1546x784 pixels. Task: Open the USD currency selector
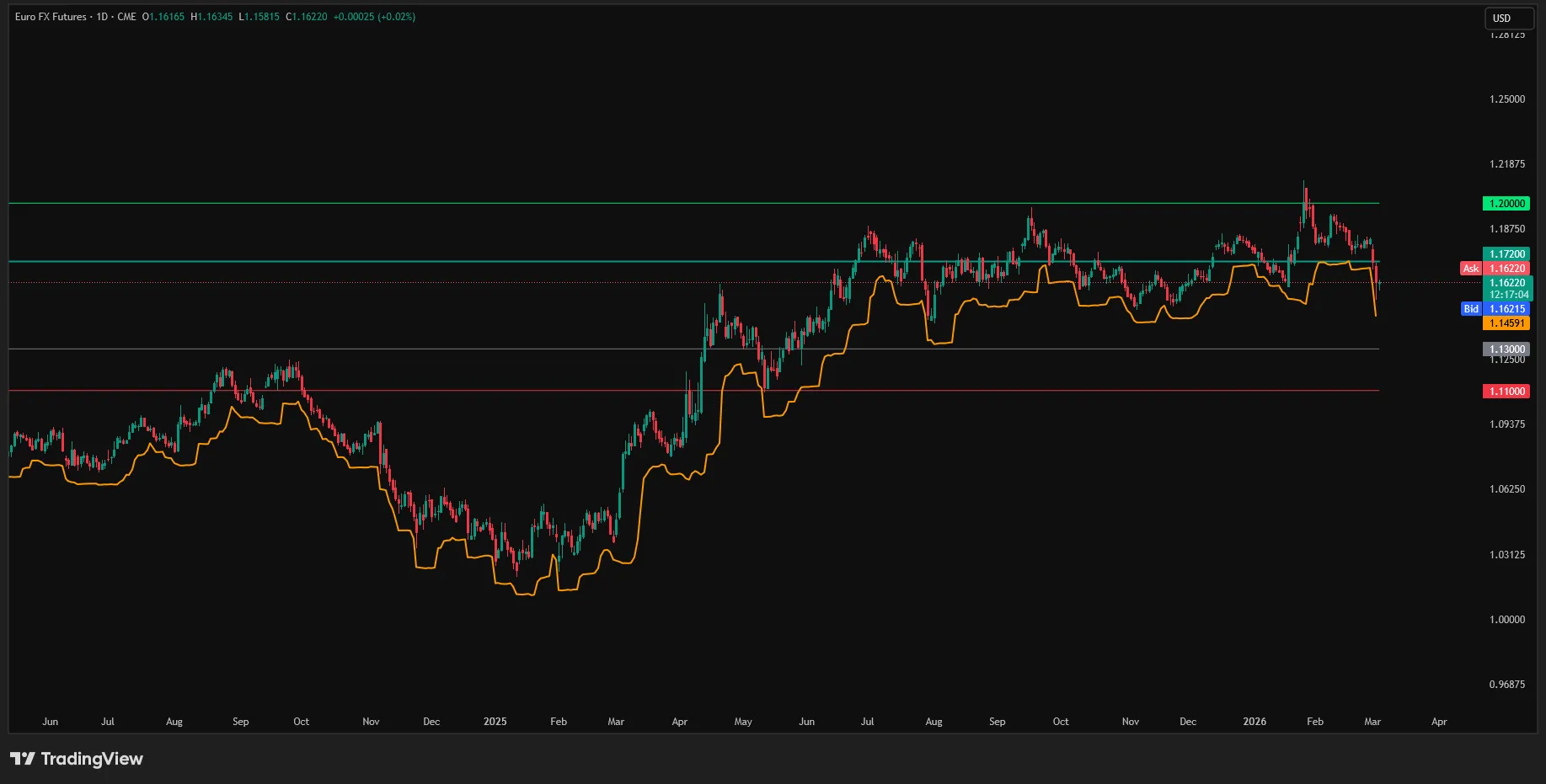[x=1507, y=18]
